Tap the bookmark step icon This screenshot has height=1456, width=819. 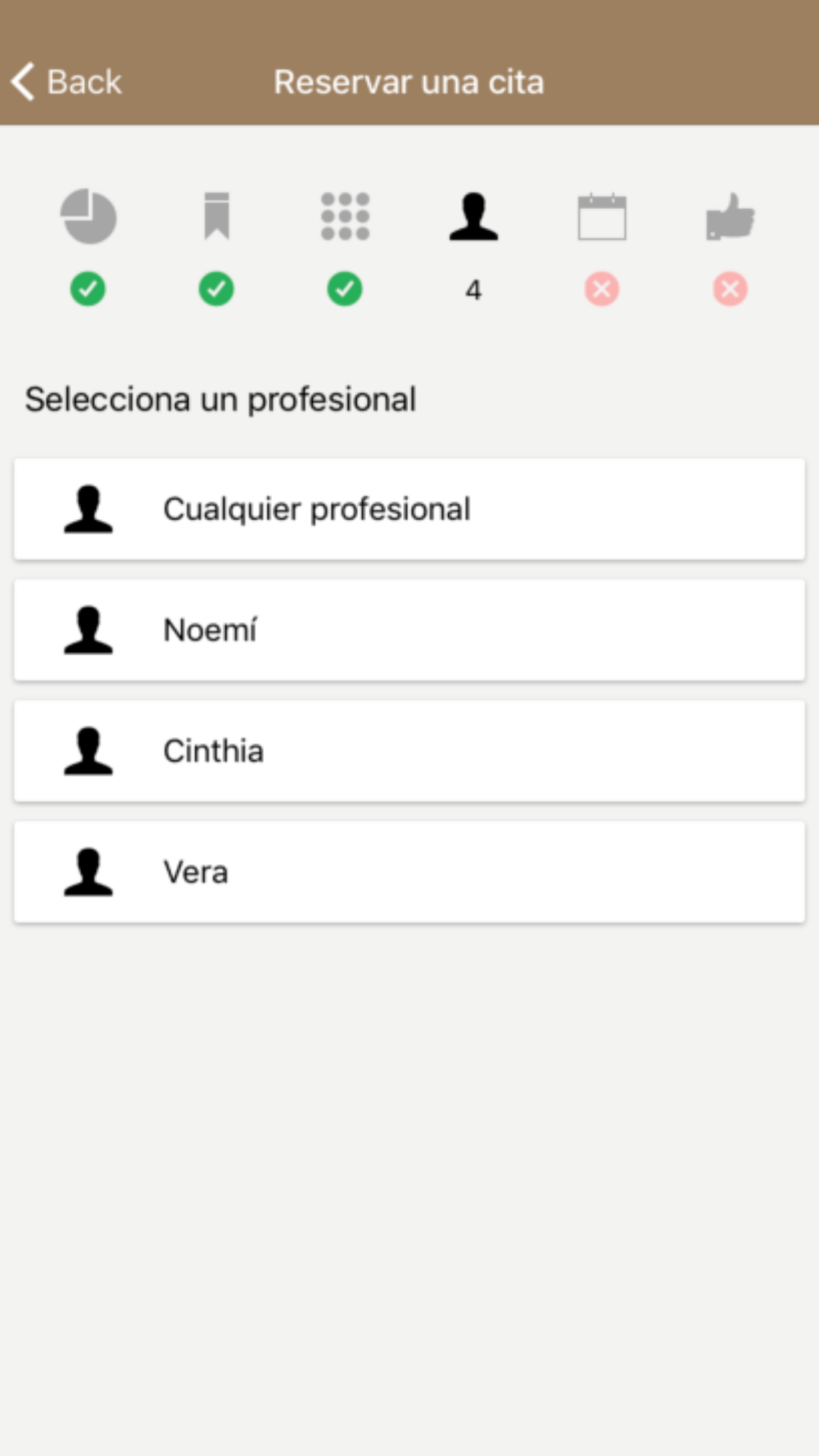tap(217, 216)
